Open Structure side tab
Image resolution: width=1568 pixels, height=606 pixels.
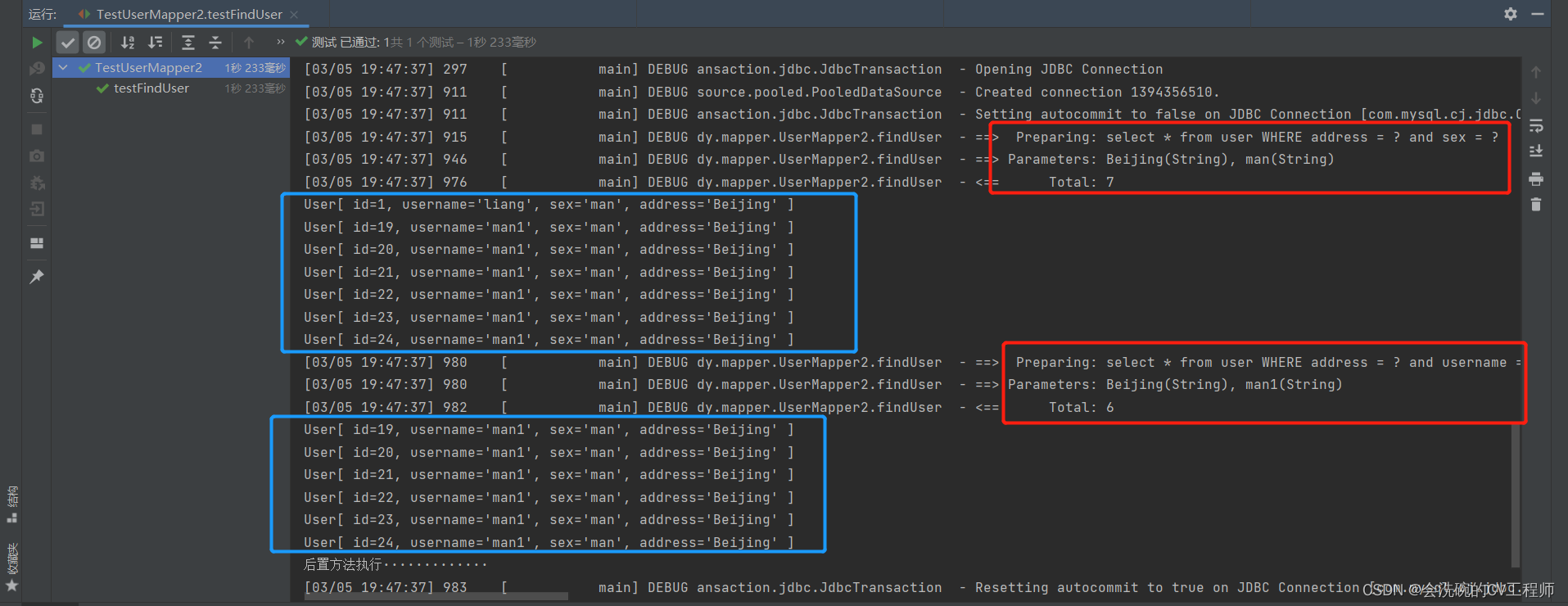(11, 504)
